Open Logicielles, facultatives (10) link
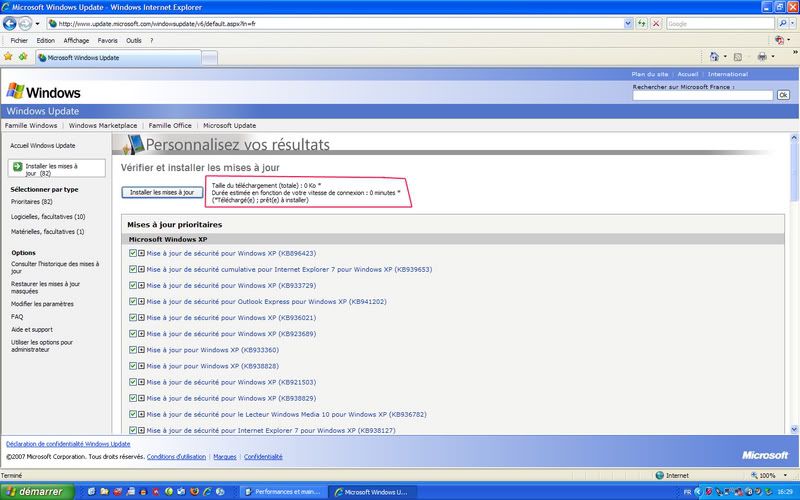The image size is (800, 500). click(48, 216)
